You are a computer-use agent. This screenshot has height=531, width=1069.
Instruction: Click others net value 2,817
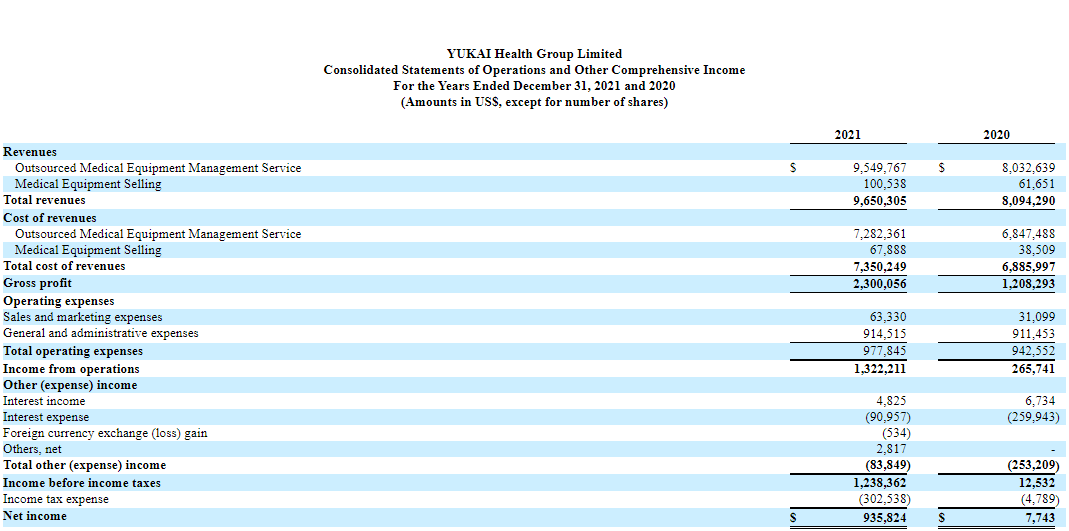(893, 449)
